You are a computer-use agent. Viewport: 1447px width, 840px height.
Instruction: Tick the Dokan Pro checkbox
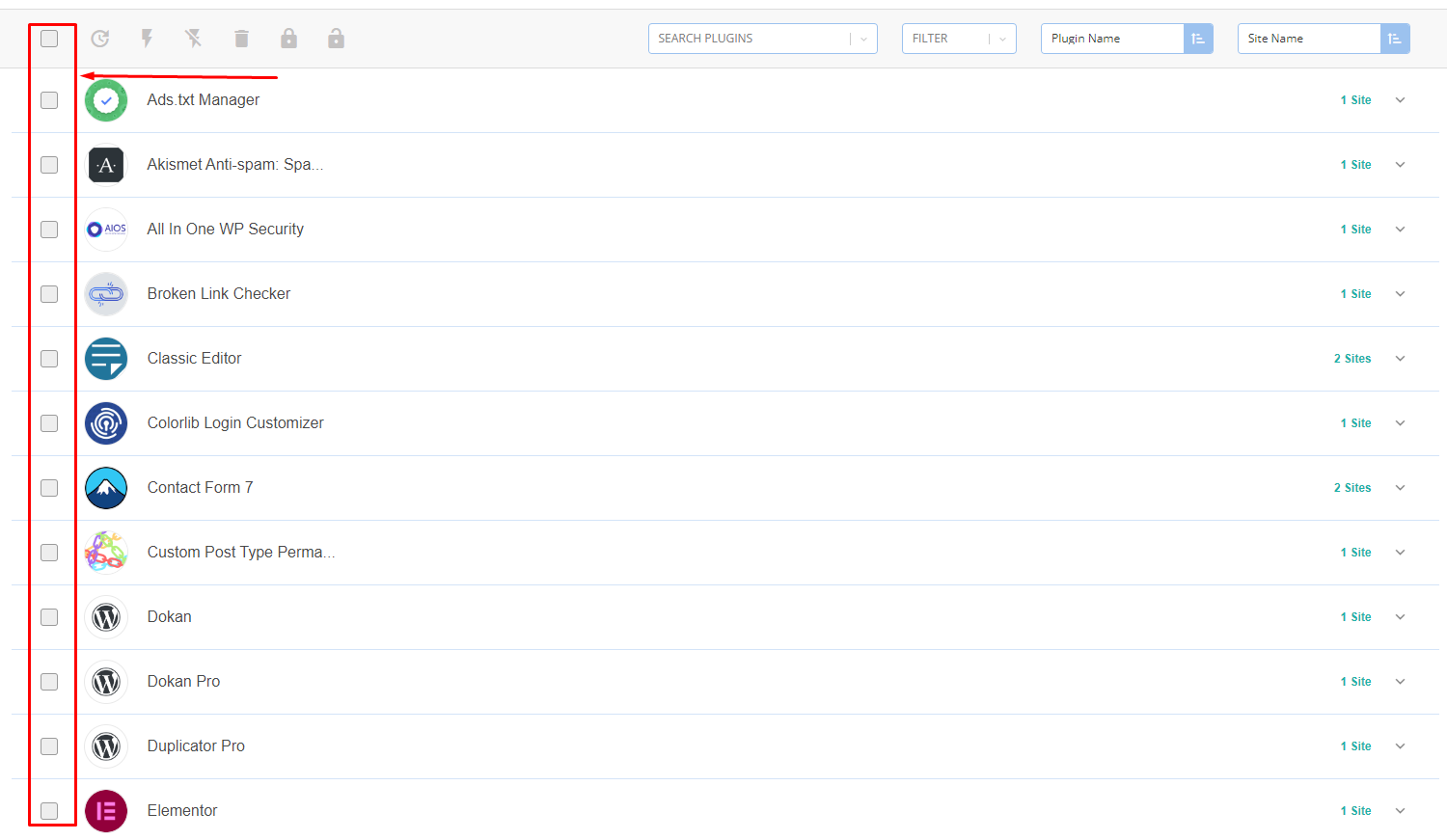(49, 682)
